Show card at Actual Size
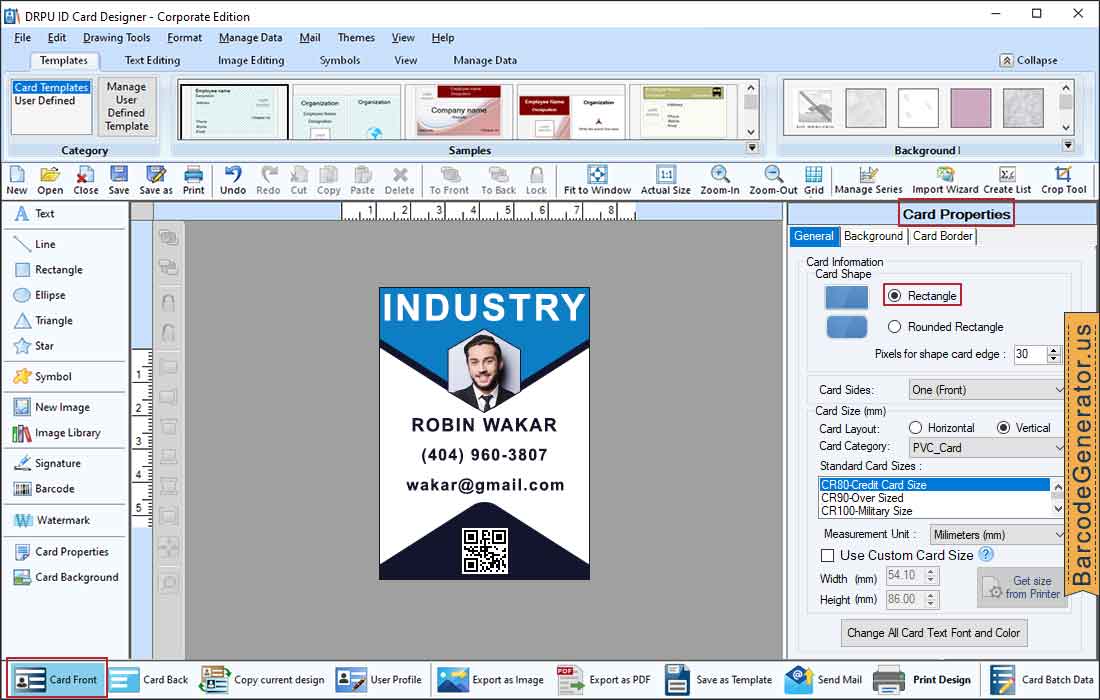Screen dimensions: 1100x700 click(x=666, y=180)
